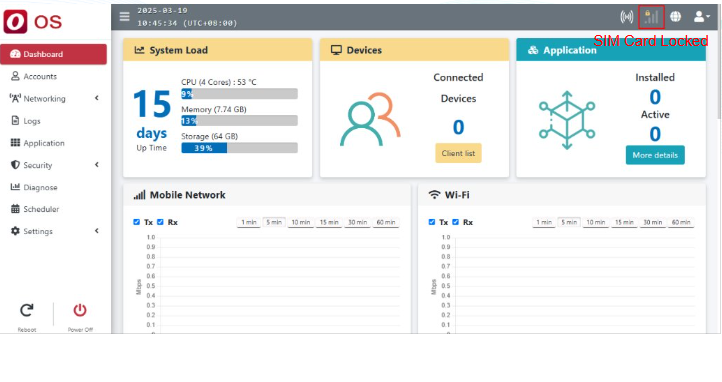Click the Memory usage progress bar
This screenshot has height=382, width=722.
pyautogui.click(x=239, y=121)
